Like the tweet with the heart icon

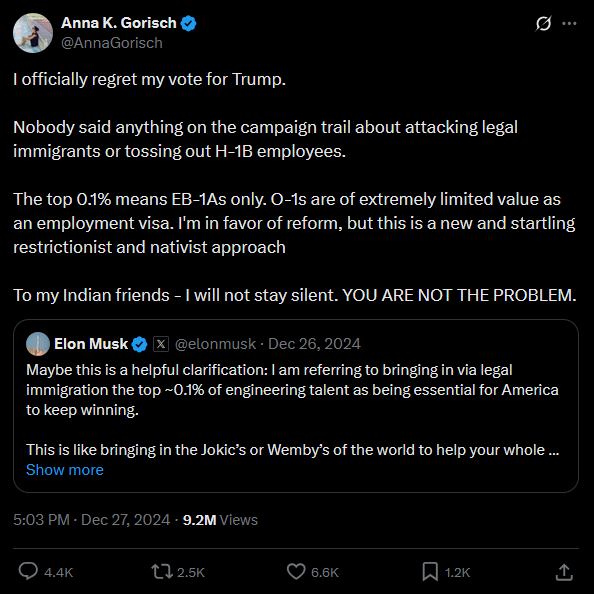tap(296, 571)
